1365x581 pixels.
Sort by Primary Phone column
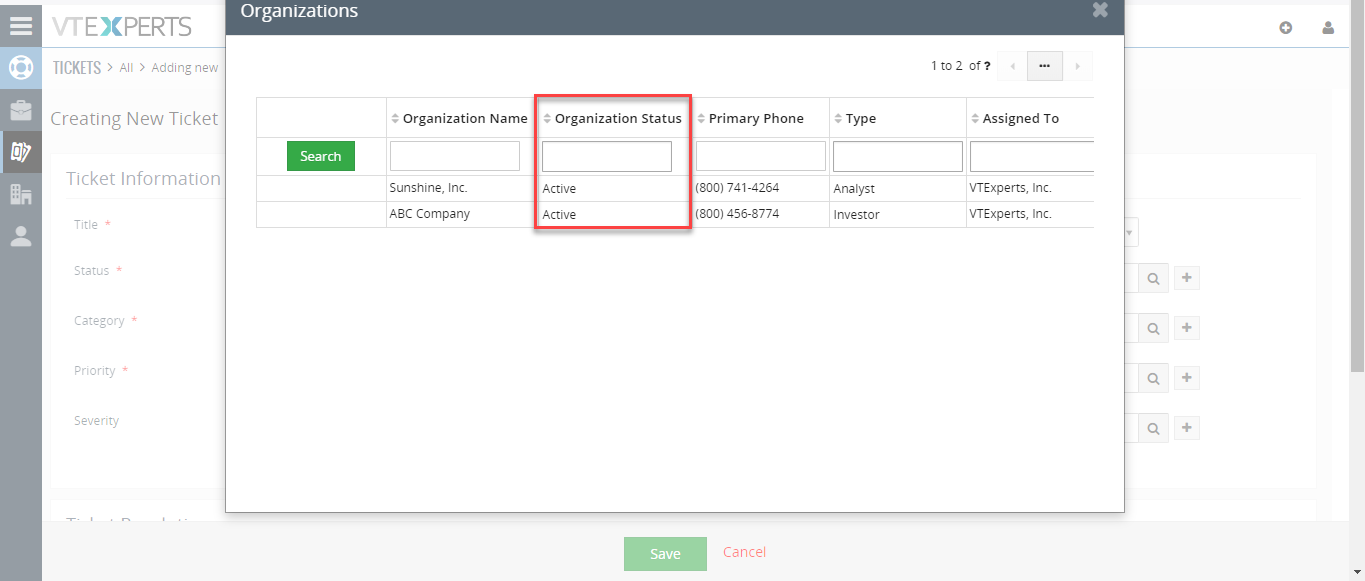[750, 118]
